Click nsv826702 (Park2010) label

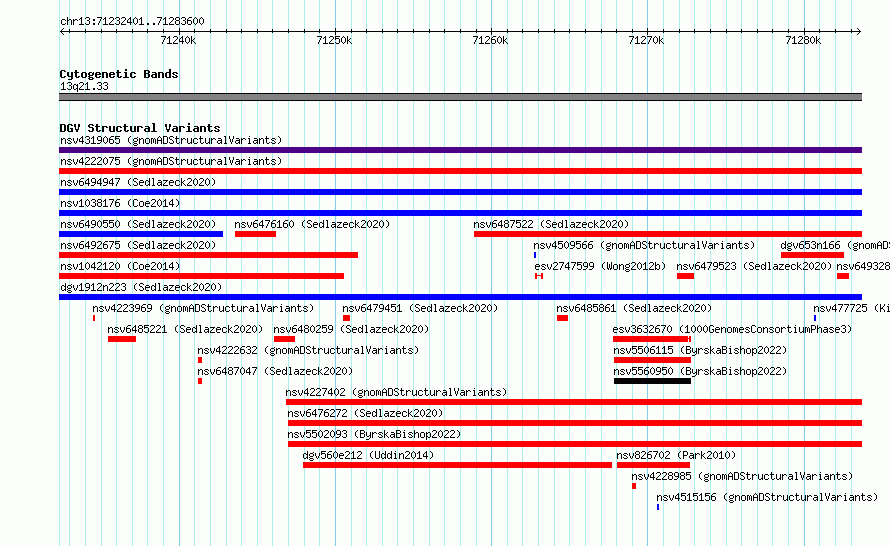(x=676, y=455)
